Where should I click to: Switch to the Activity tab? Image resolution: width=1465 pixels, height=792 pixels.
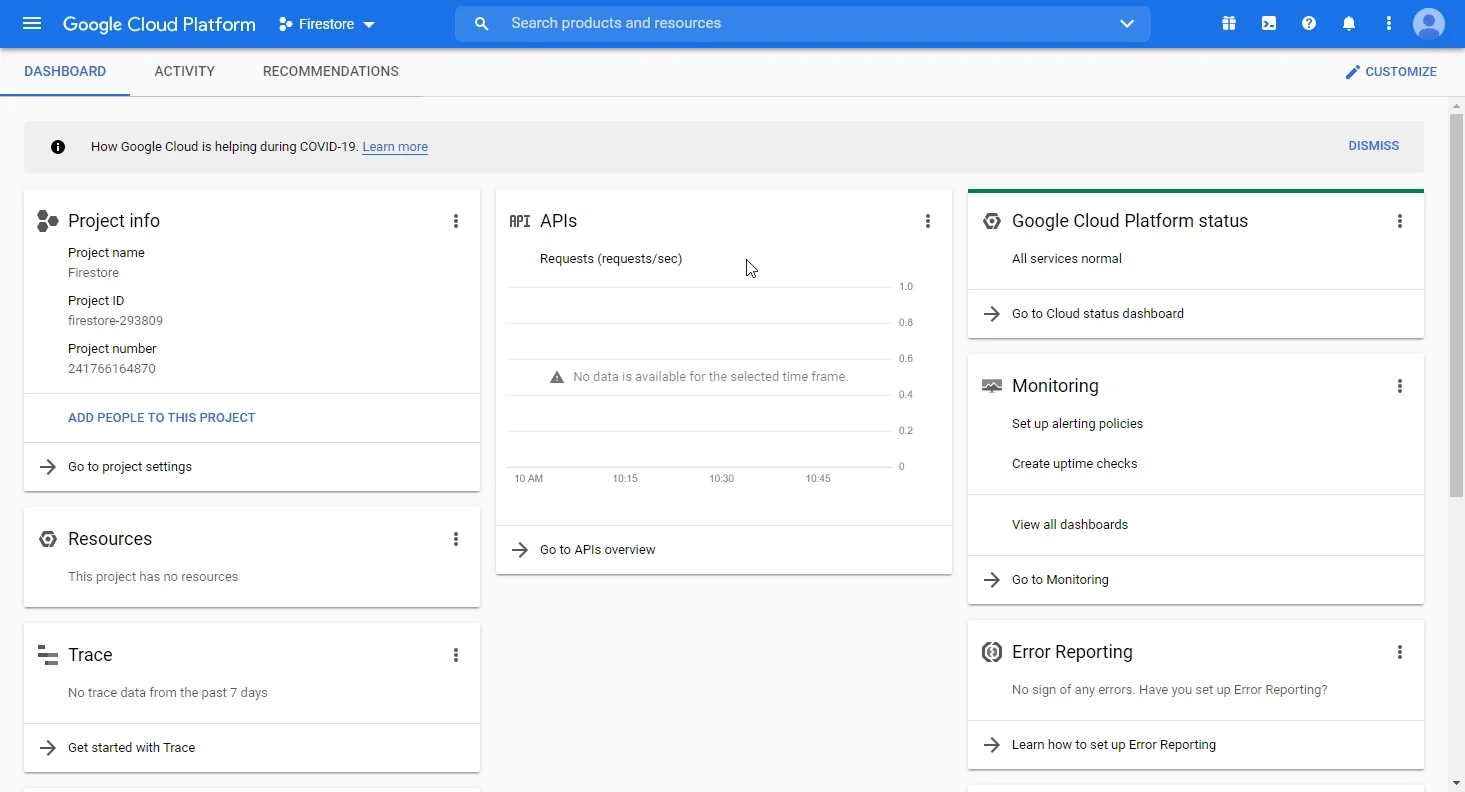point(185,72)
